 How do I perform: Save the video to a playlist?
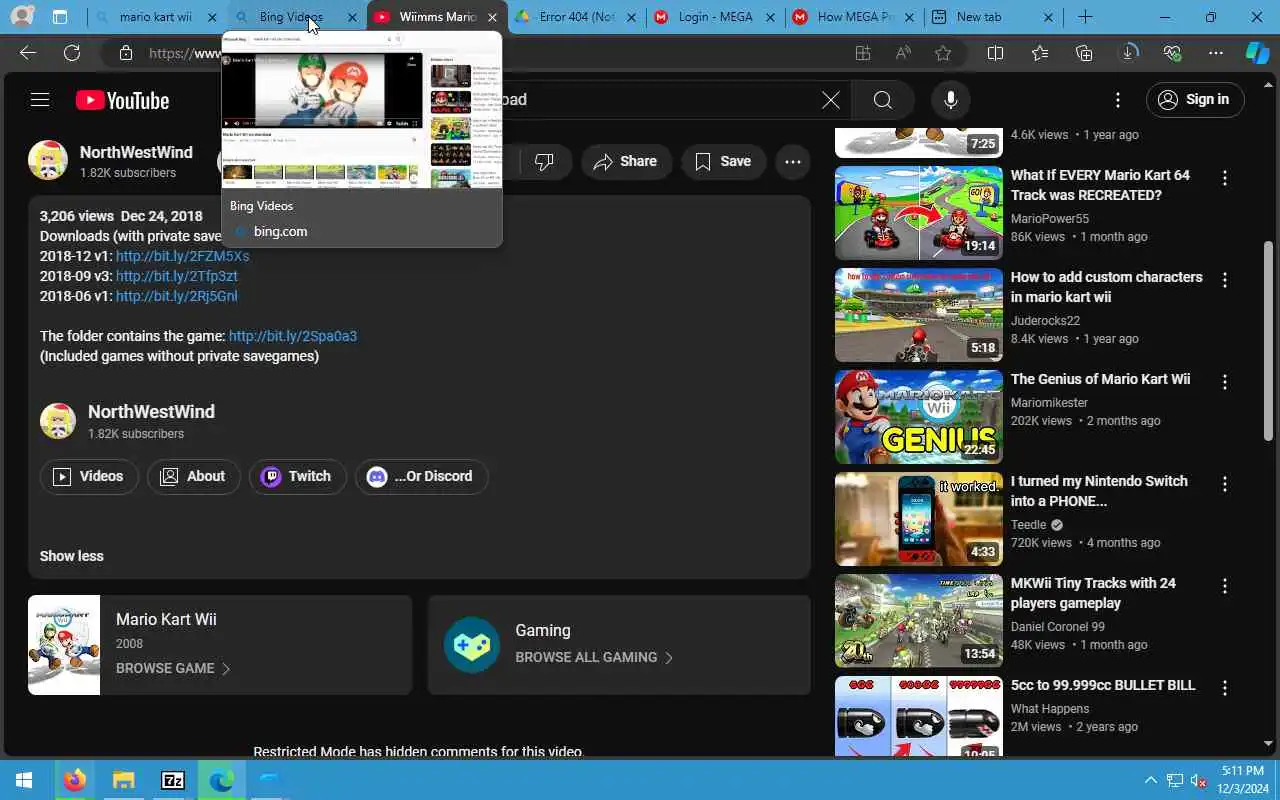point(723,161)
